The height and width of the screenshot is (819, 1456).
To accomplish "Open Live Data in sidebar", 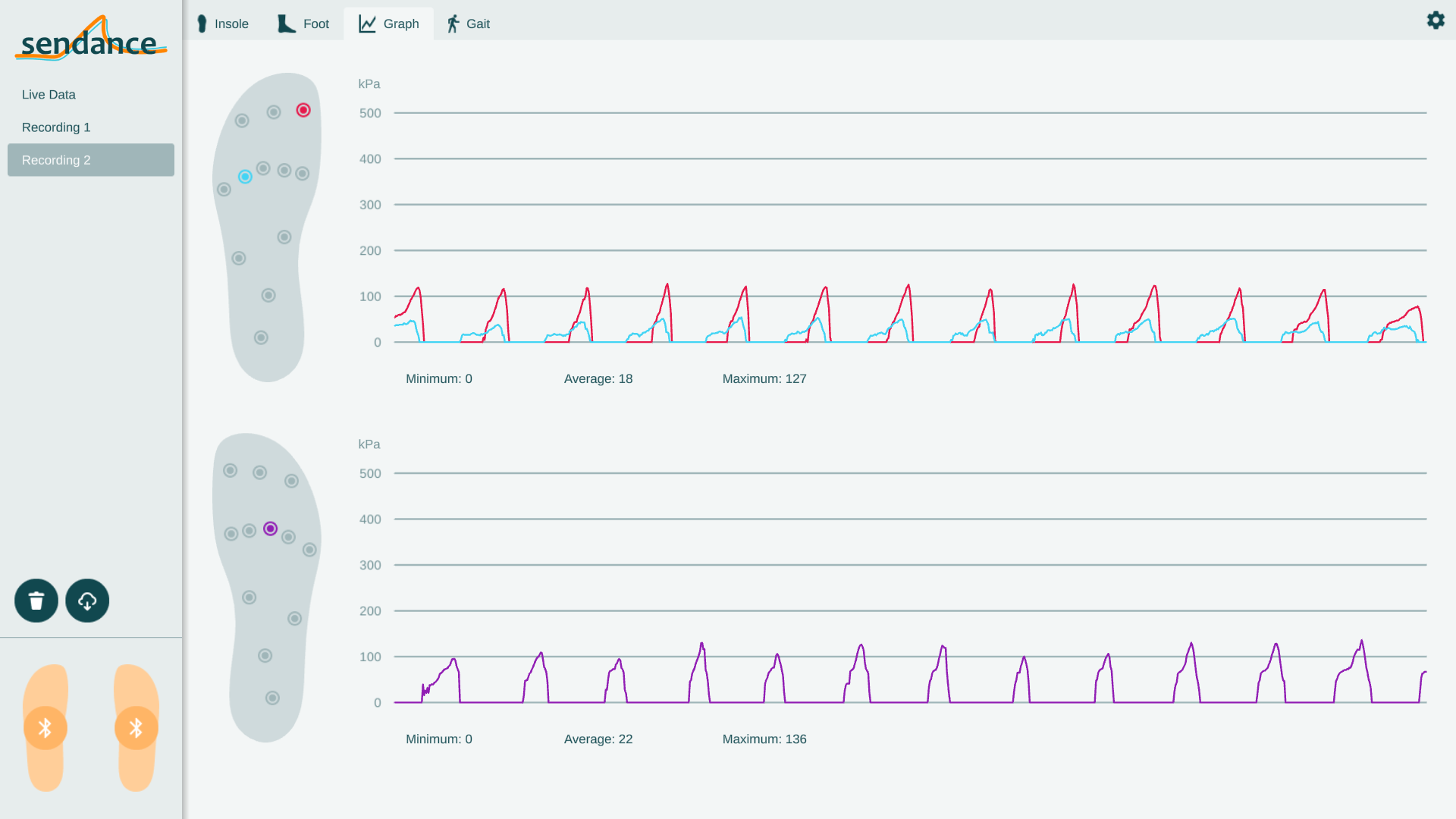I will click(91, 95).
